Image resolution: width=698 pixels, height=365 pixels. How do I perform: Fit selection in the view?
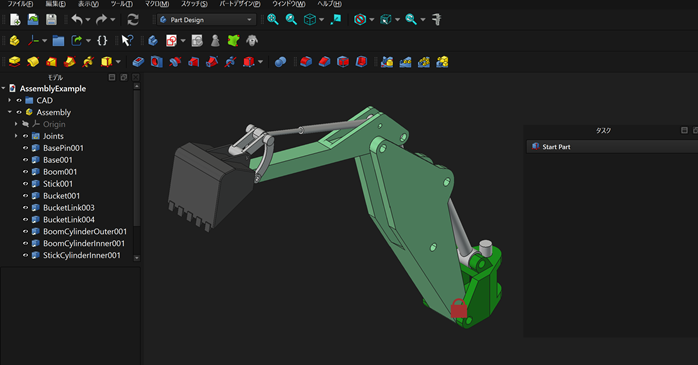tap(291, 20)
